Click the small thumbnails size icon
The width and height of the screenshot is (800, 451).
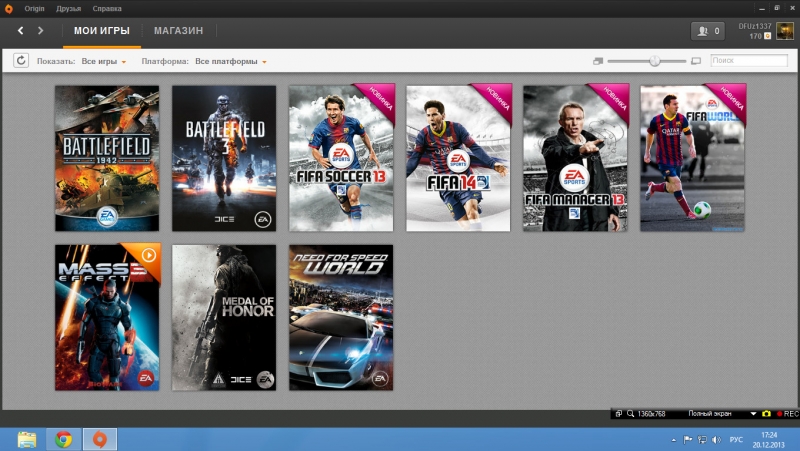click(597, 61)
